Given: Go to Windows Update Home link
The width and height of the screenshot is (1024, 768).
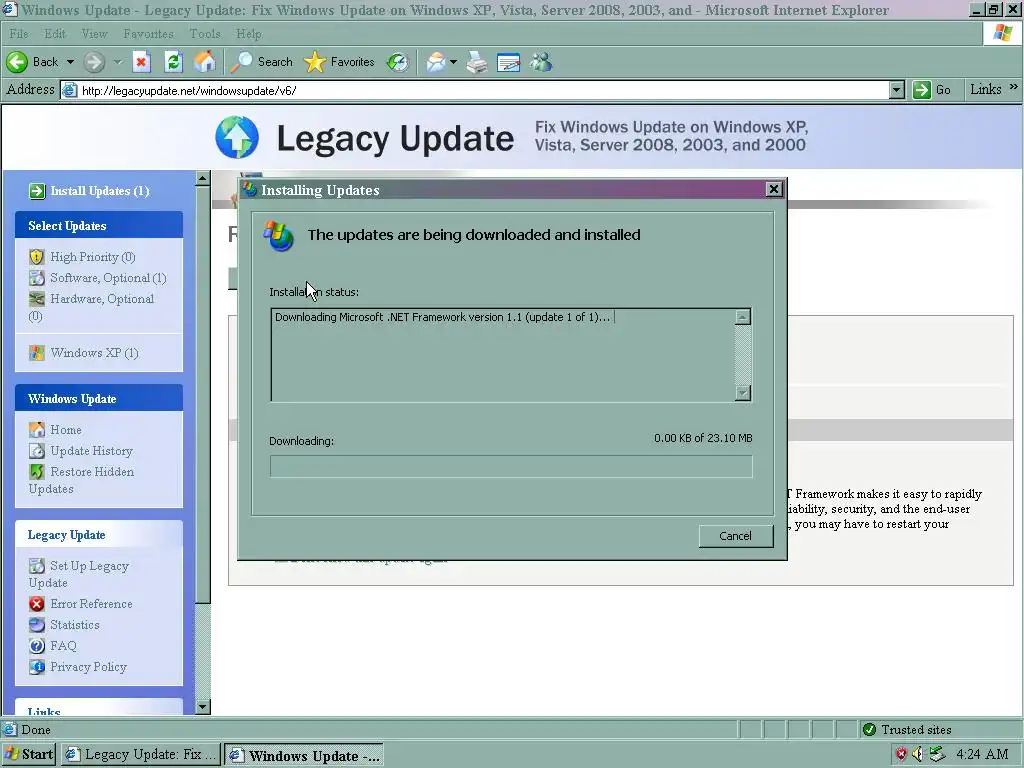Looking at the screenshot, I should point(66,430).
